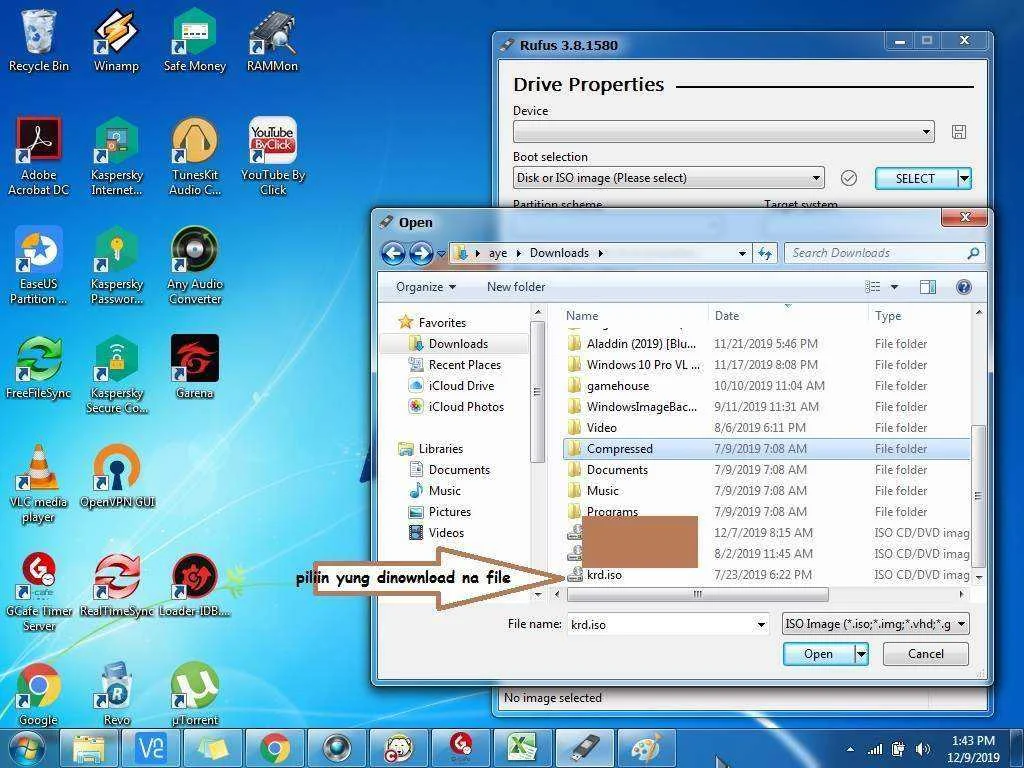Click the Back arrow in Open dialog
This screenshot has width=1024, height=768.
point(393,253)
